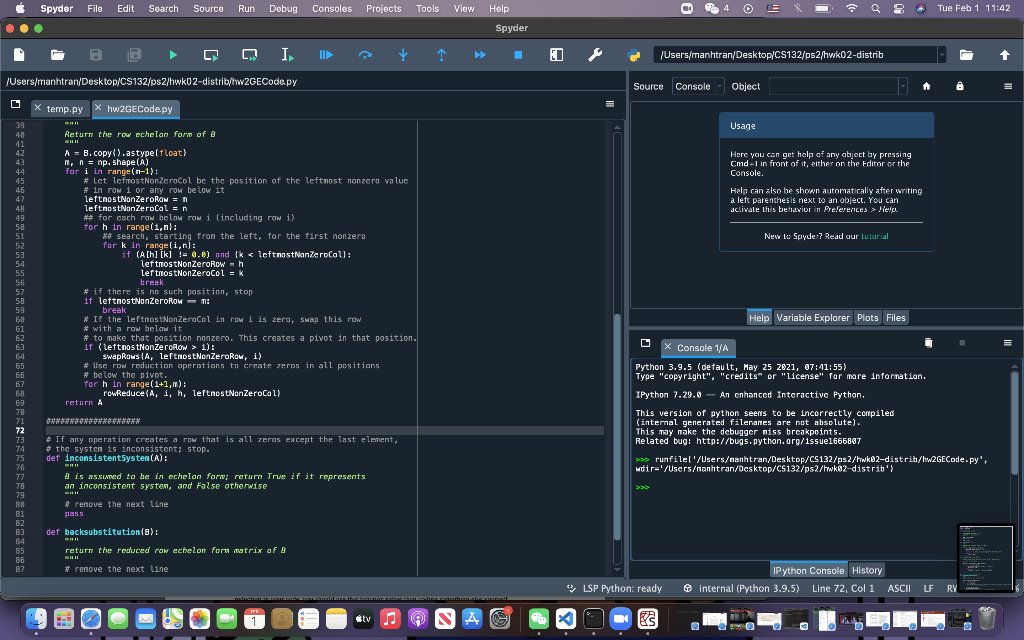Switch to the temp.py editor tab

64,108
